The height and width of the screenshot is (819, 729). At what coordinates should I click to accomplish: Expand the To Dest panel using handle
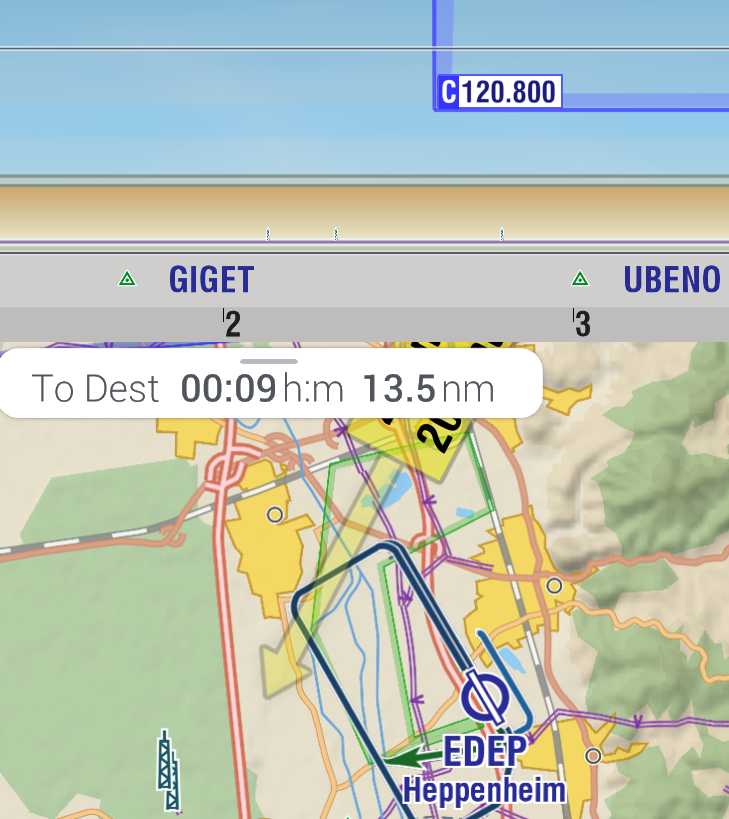tap(269, 361)
